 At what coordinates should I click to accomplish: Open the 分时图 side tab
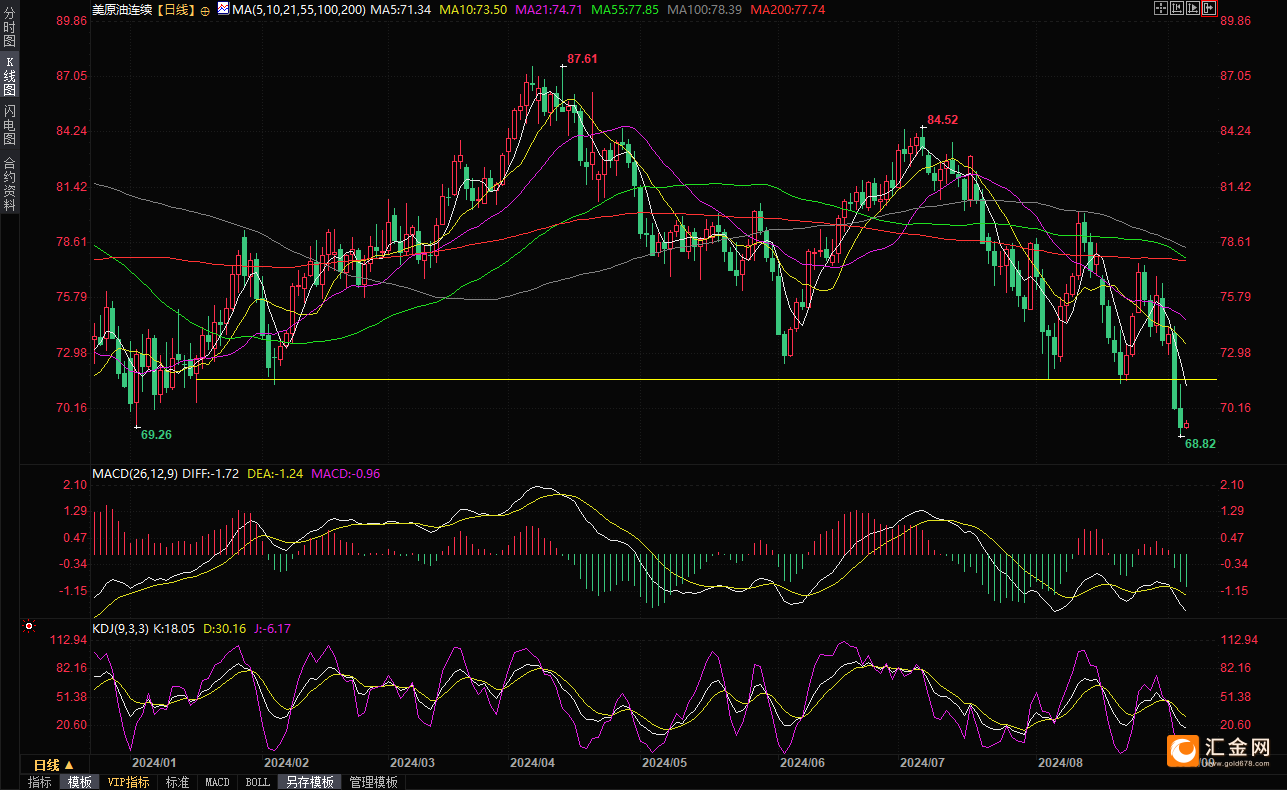(9, 29)
